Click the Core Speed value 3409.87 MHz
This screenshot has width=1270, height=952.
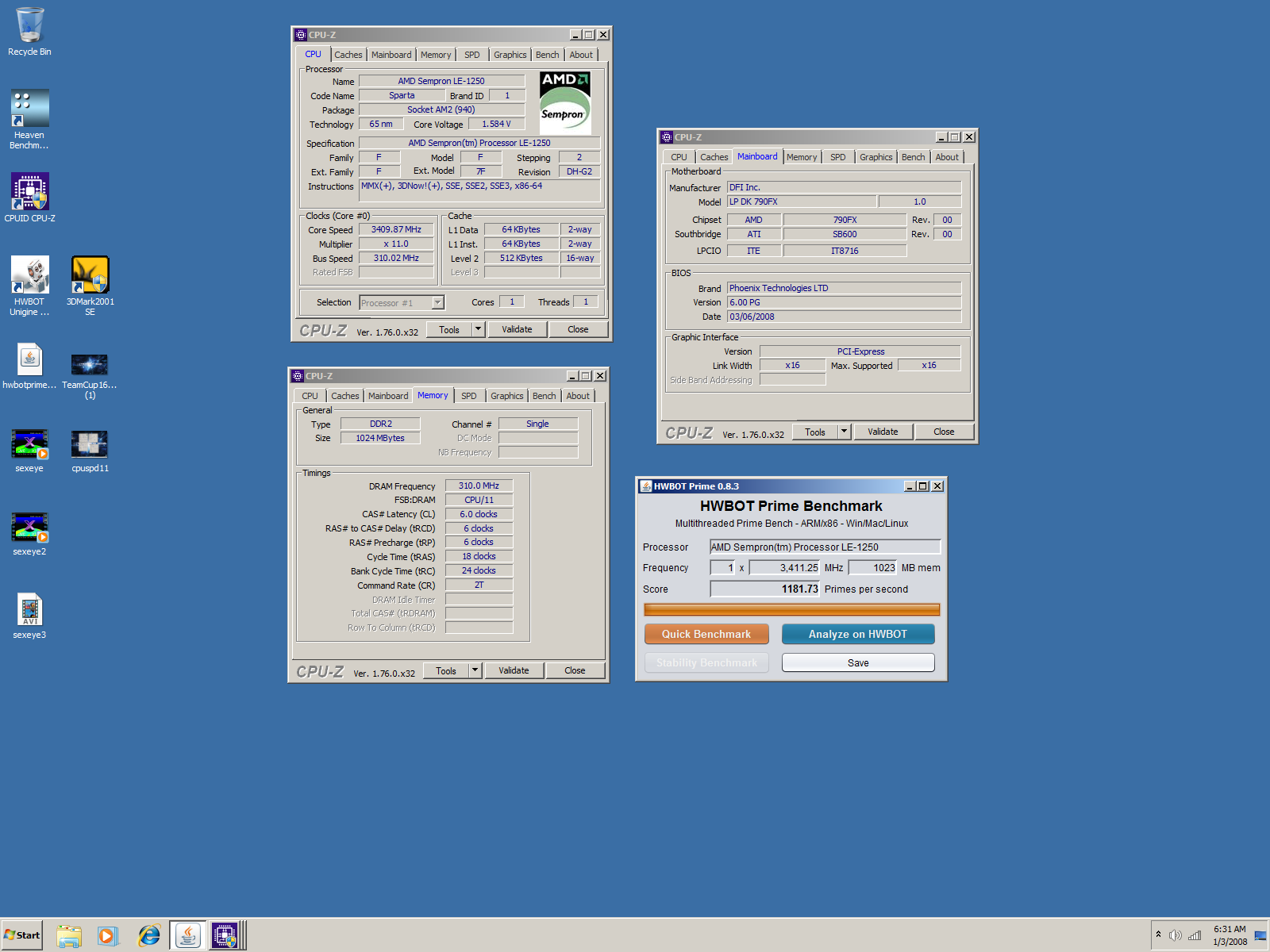[396, 229]
